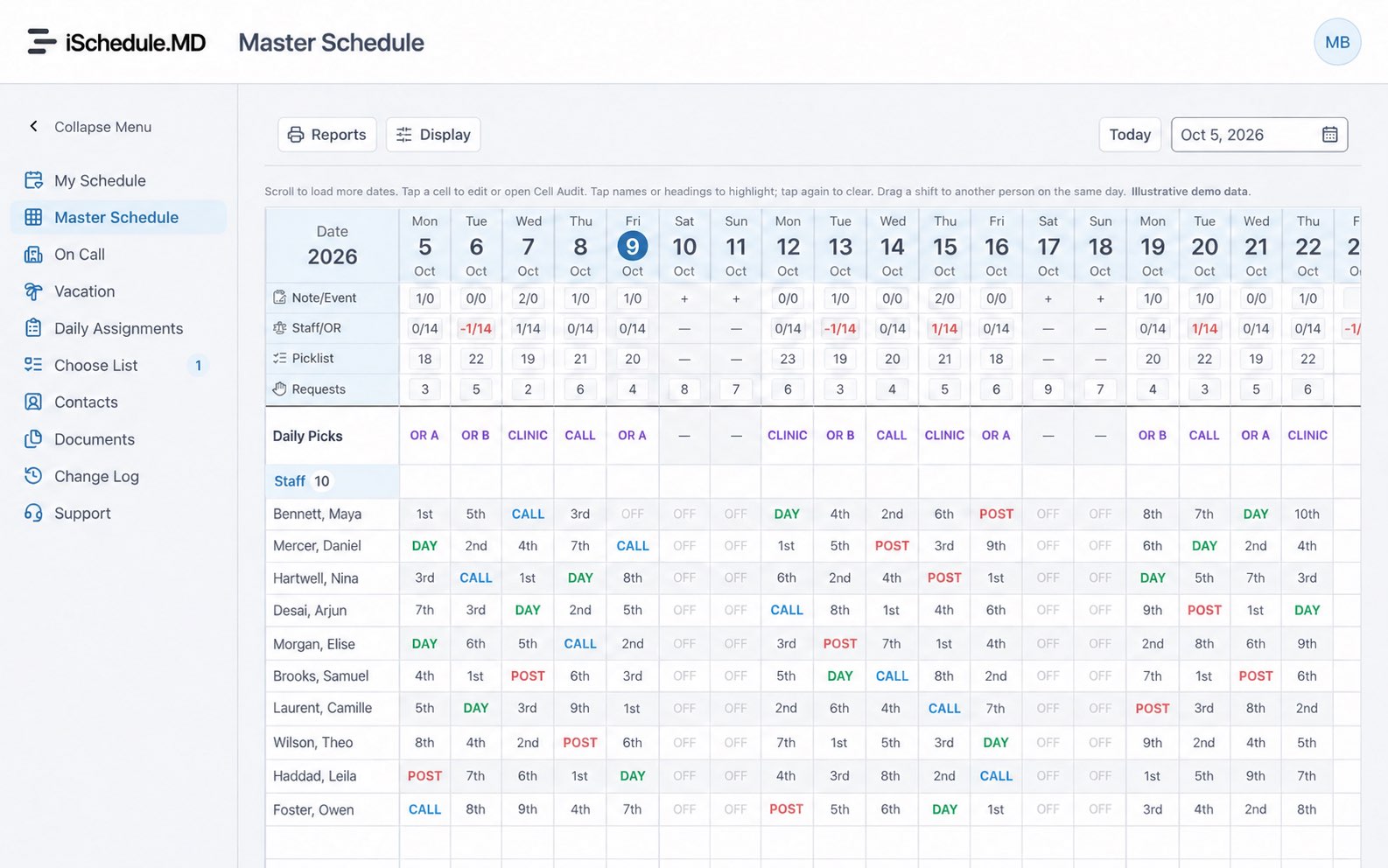The image size is (1388, 868).
Task: Select Choose List menu item
Action: point(118,365)
